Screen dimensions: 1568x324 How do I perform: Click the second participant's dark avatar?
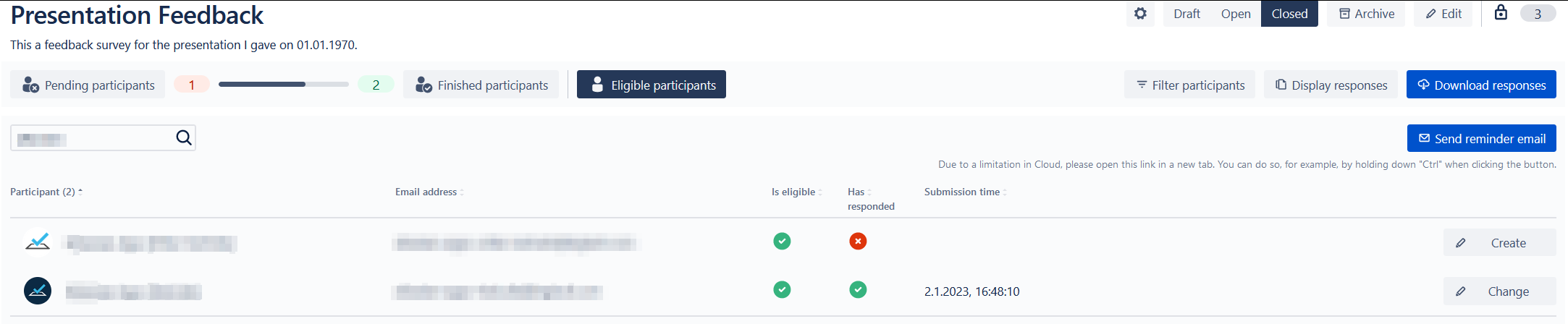point(38,291)
